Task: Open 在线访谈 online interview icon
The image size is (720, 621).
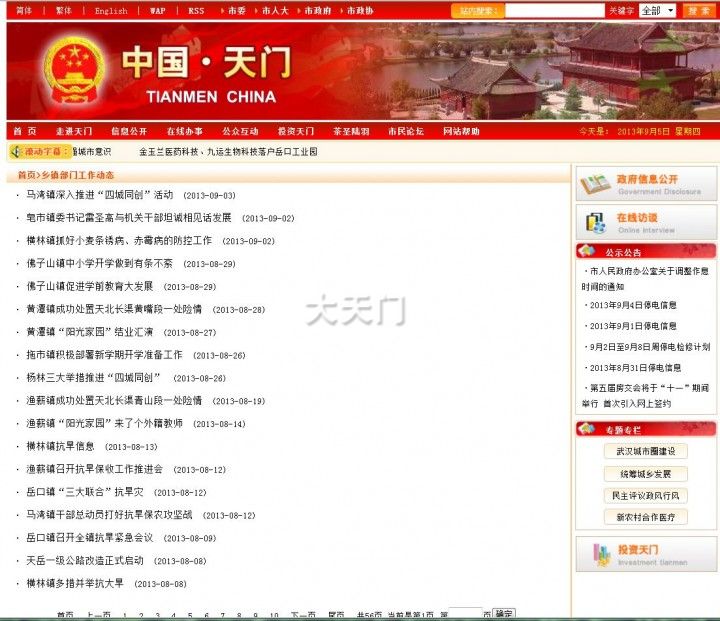Action: click(x=595, y=223)
